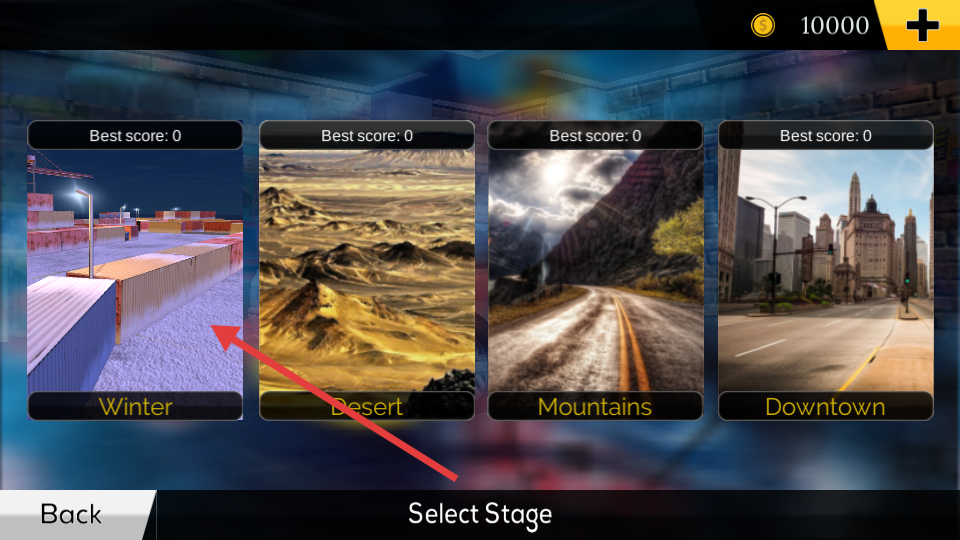
Task: Click the Winter best score bar
Action: [x=135, y=135]
